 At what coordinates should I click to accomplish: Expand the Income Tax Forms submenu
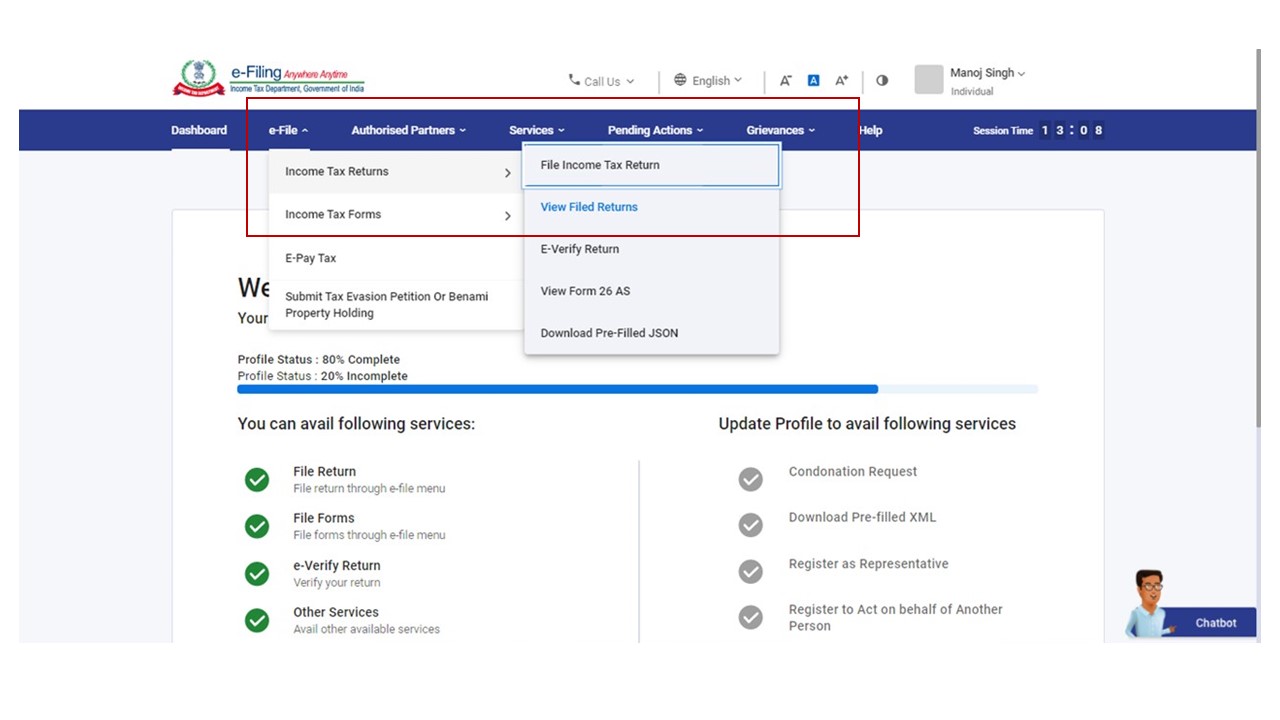[397, 215]
